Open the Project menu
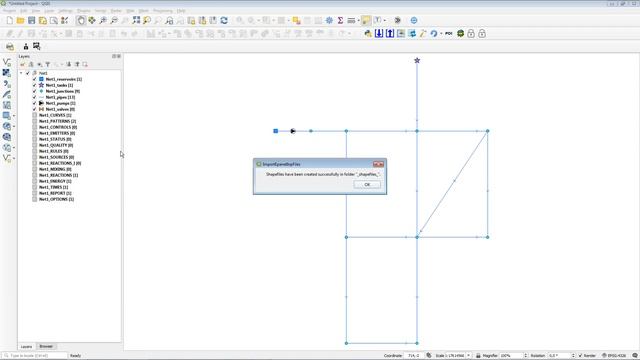The image size is (640, 360). (9, 11)
